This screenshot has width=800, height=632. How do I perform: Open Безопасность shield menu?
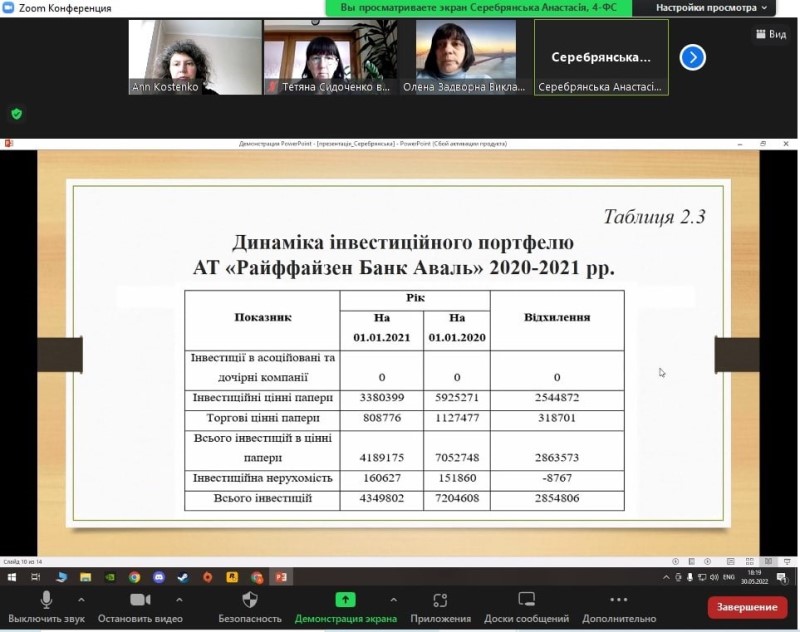(249, 607)
